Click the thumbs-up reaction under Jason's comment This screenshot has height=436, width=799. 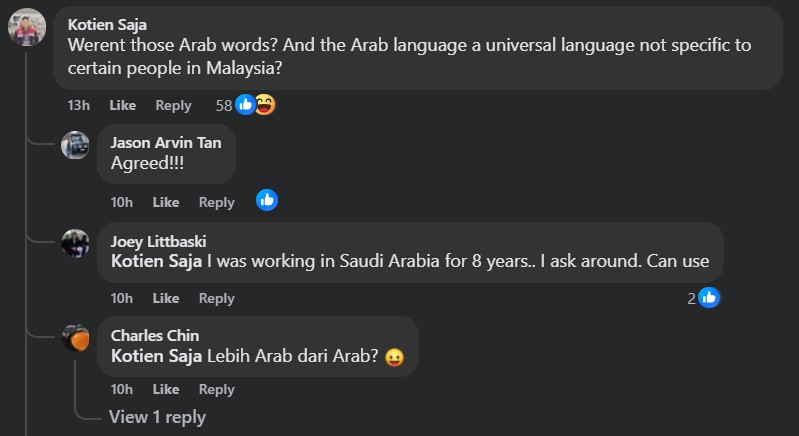(266, 201)
